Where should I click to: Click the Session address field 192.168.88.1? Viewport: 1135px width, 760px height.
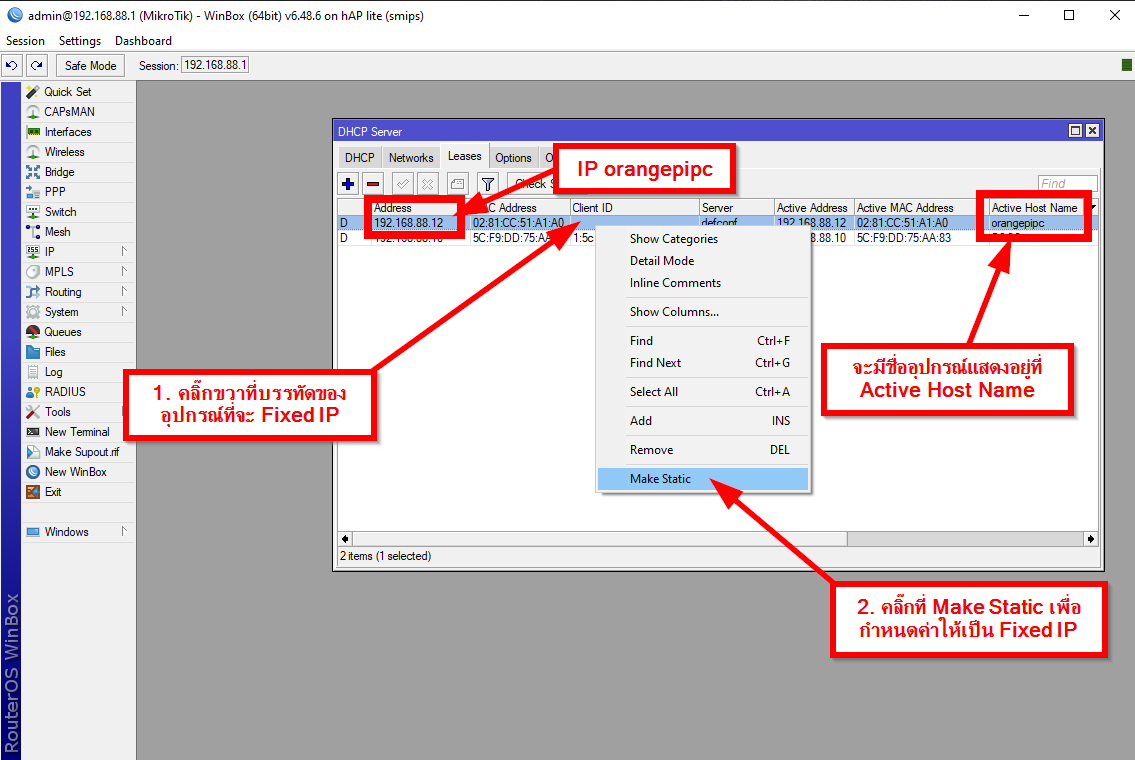[x=214, y=65]
